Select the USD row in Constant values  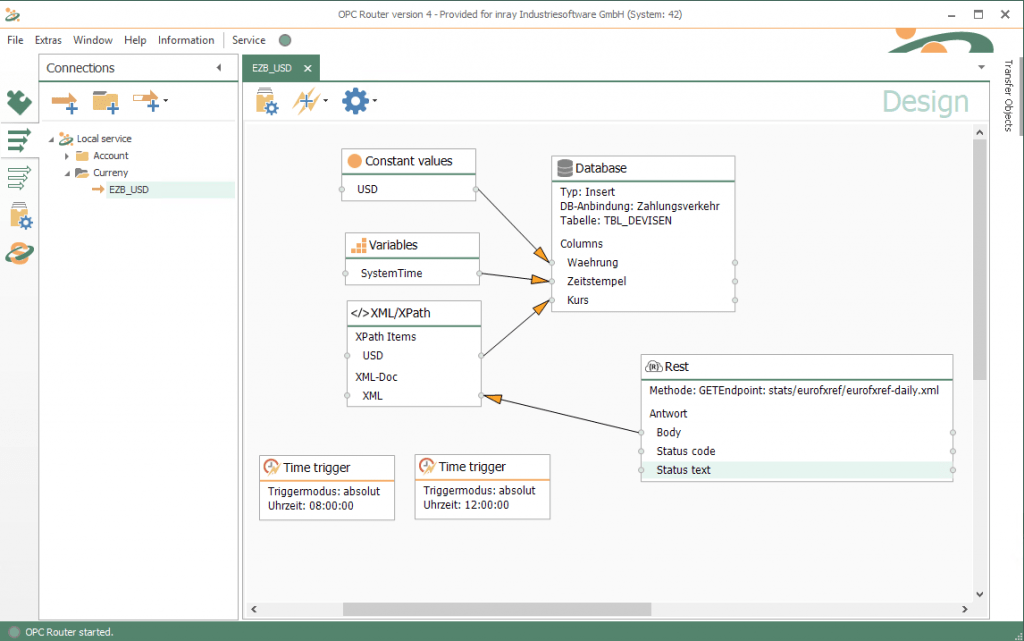click(409, 189)
